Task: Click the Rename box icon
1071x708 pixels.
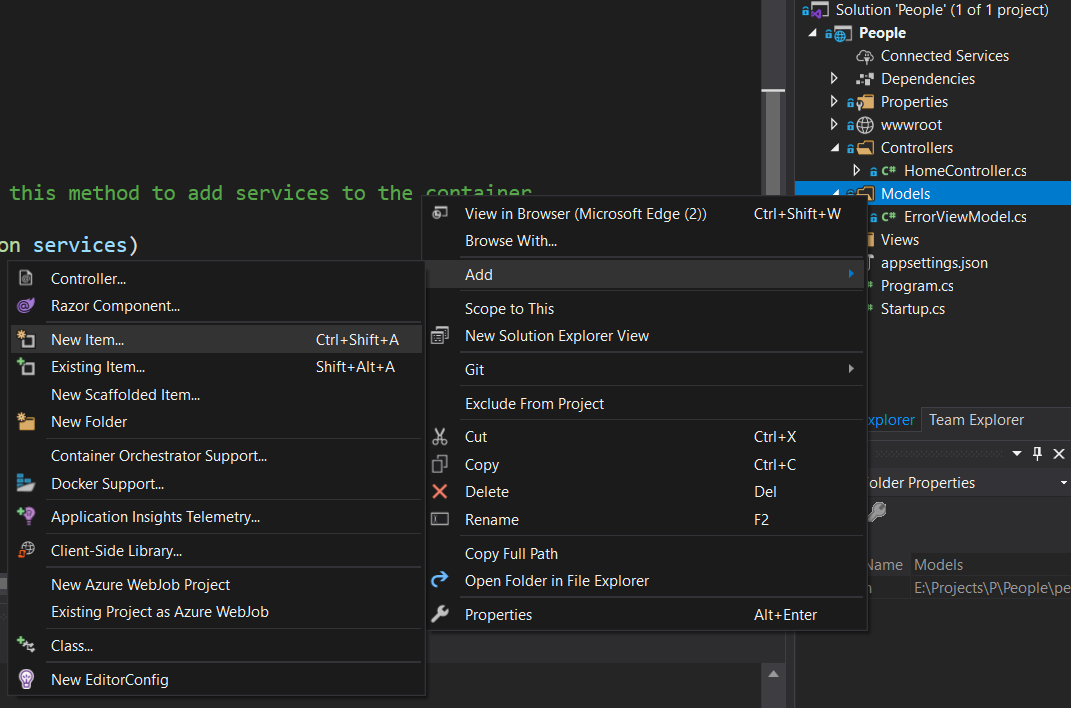Action: (x=440, y=520)
